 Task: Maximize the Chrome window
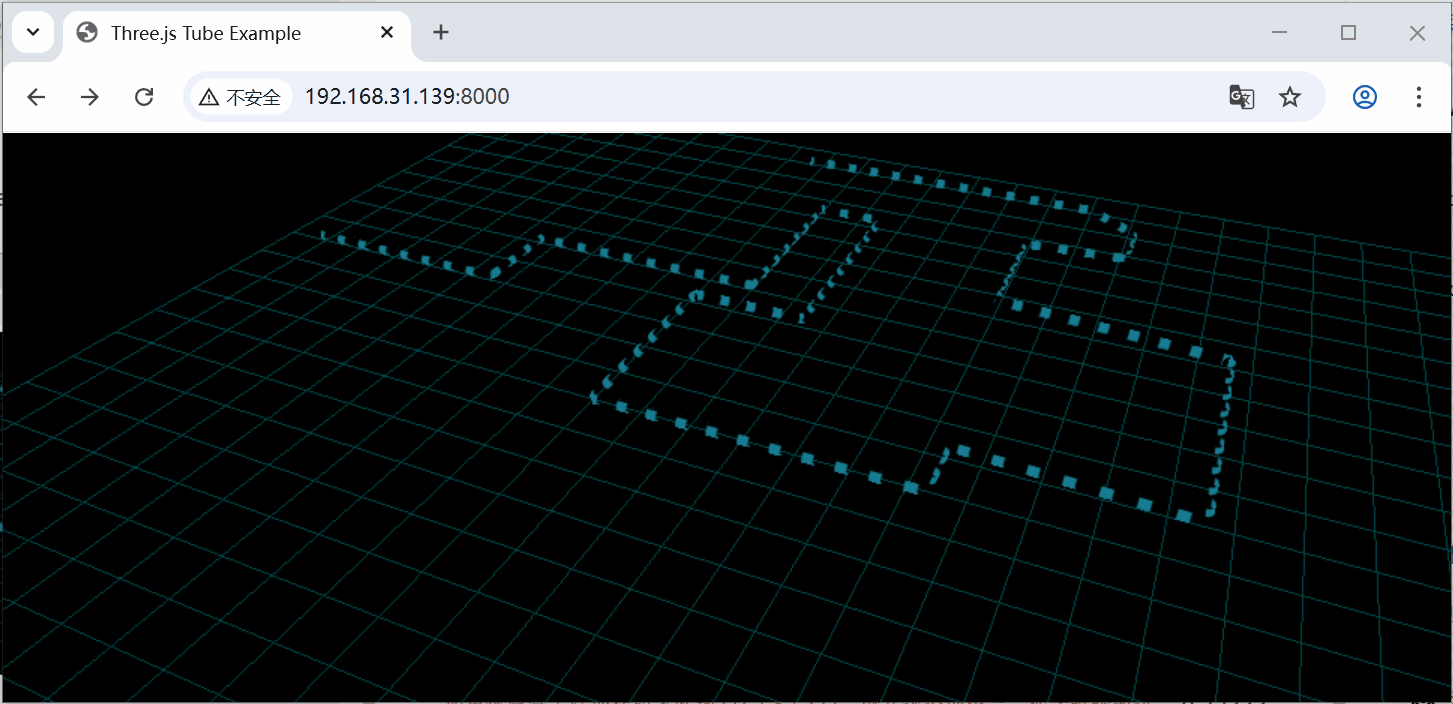1348,33
